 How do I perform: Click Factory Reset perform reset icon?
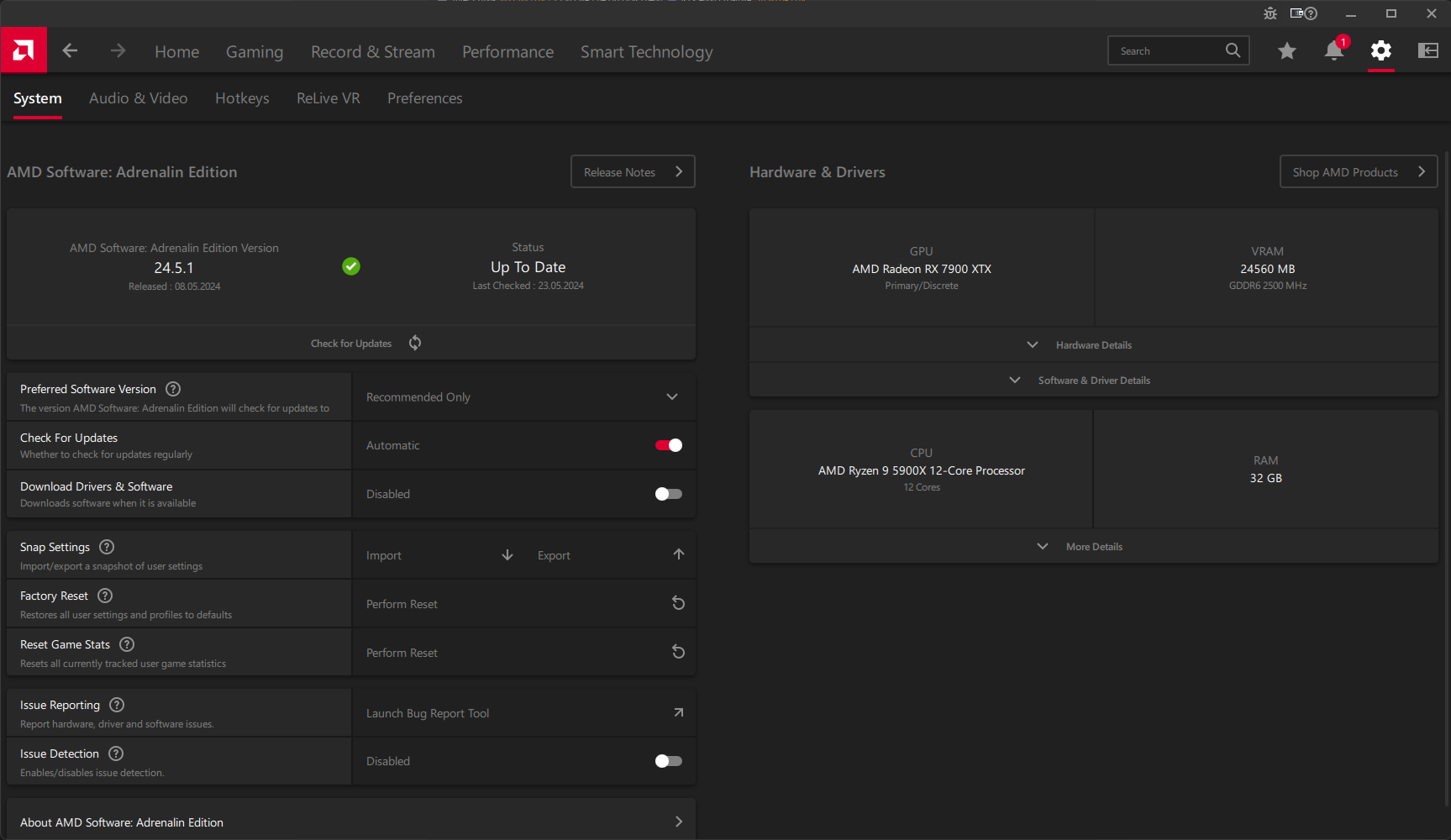tap(679, 603)
